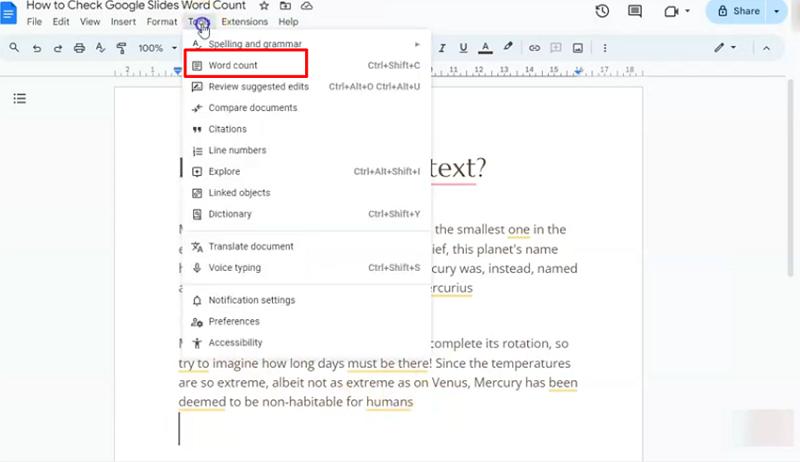Show the document outline list icon
The width and height of the screenshot is (800, 462).
(19, 98)
